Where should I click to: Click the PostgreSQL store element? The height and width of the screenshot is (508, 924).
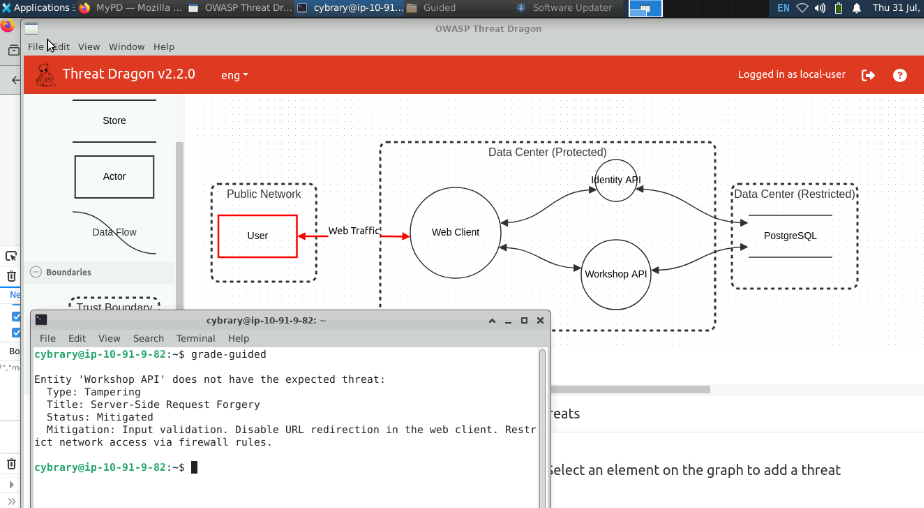(x=790, y=236)
